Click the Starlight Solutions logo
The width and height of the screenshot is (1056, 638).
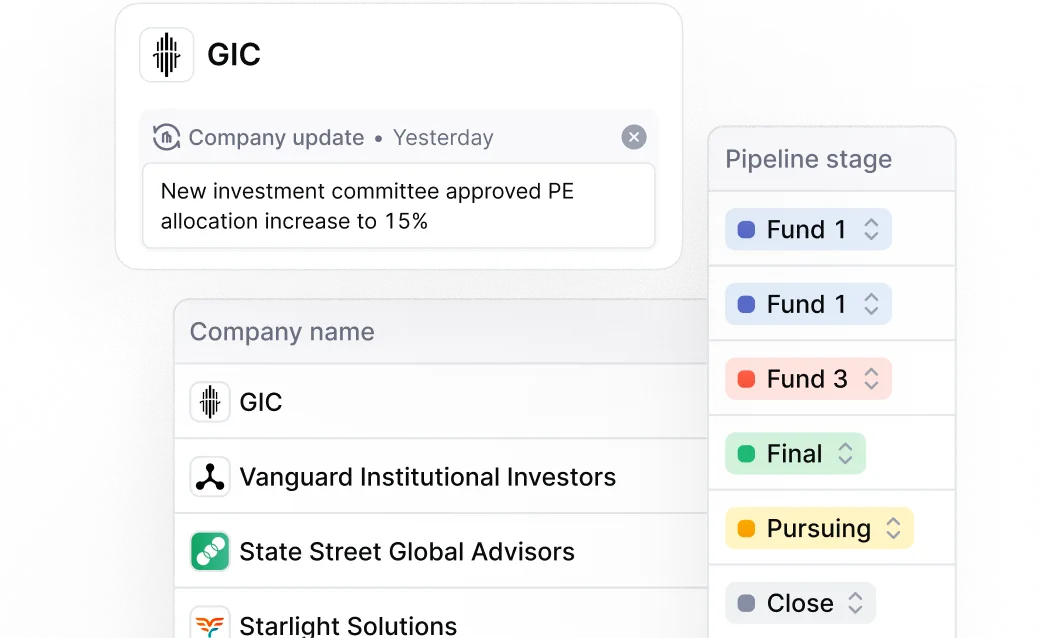point(209,624)
